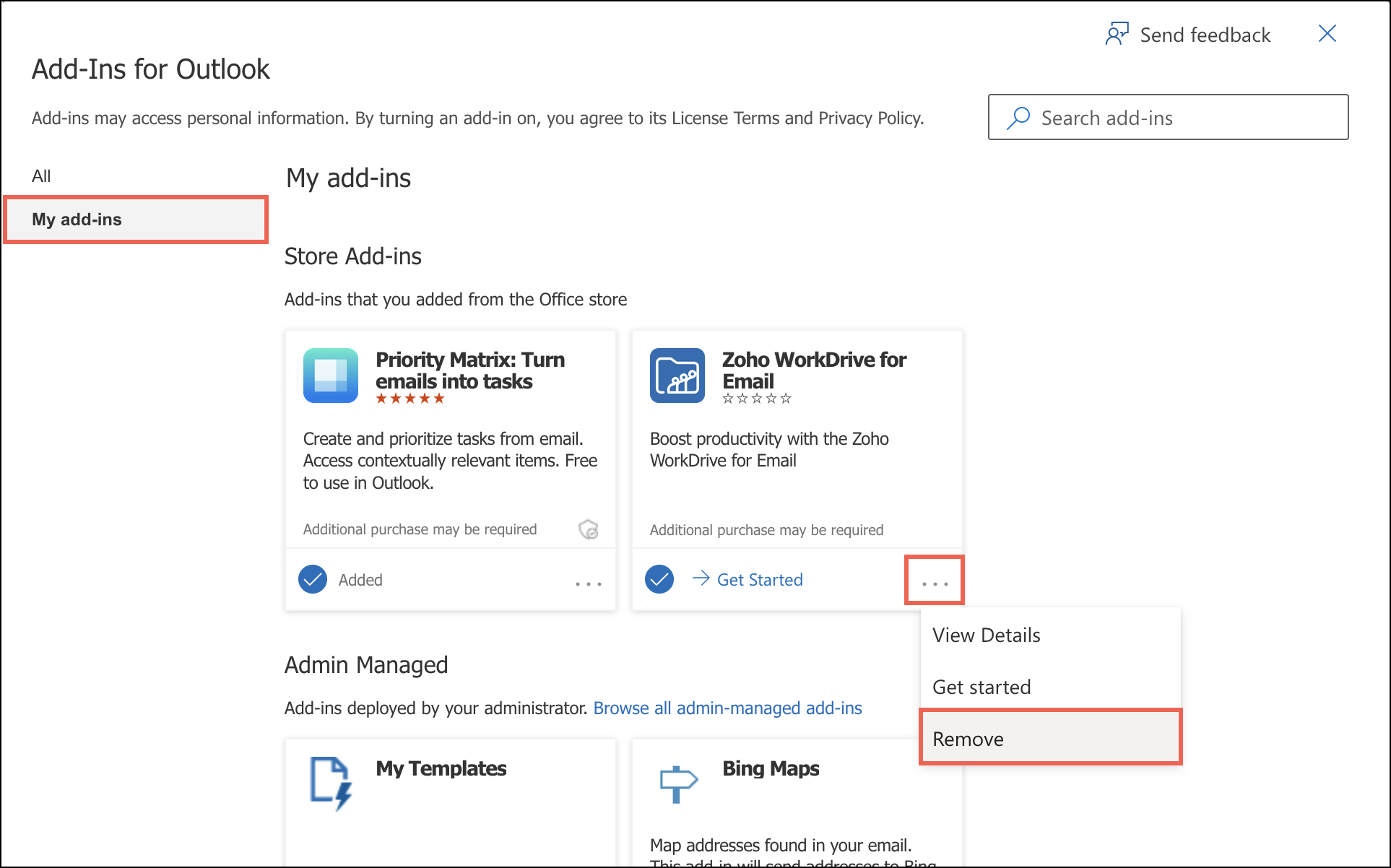Screen dimensions: 1391x868
Task: Select Remove from the context menu
Action: point(968,739)
